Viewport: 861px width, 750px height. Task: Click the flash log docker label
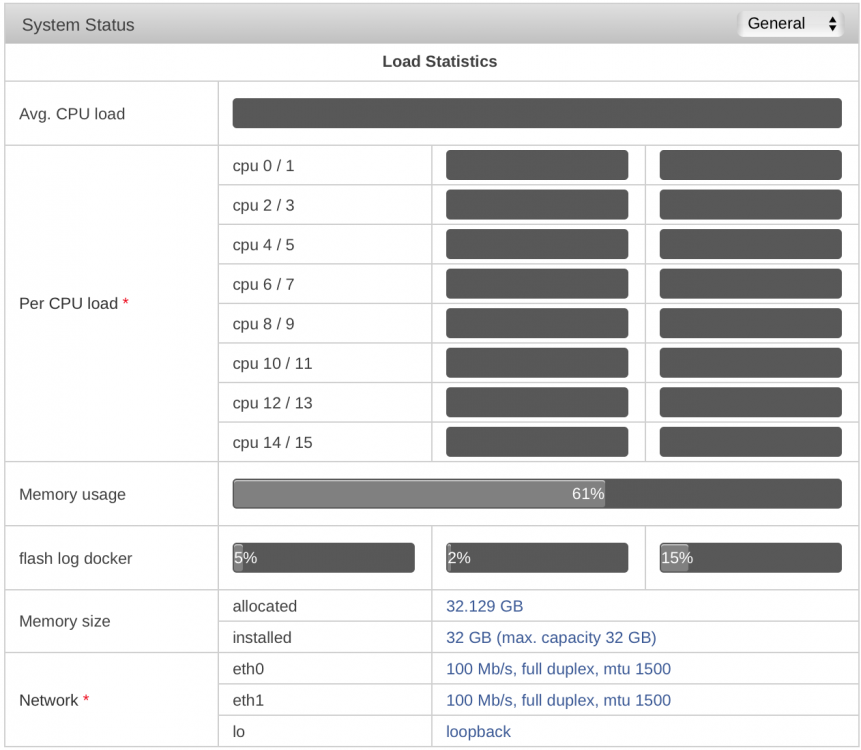(75, 558)
